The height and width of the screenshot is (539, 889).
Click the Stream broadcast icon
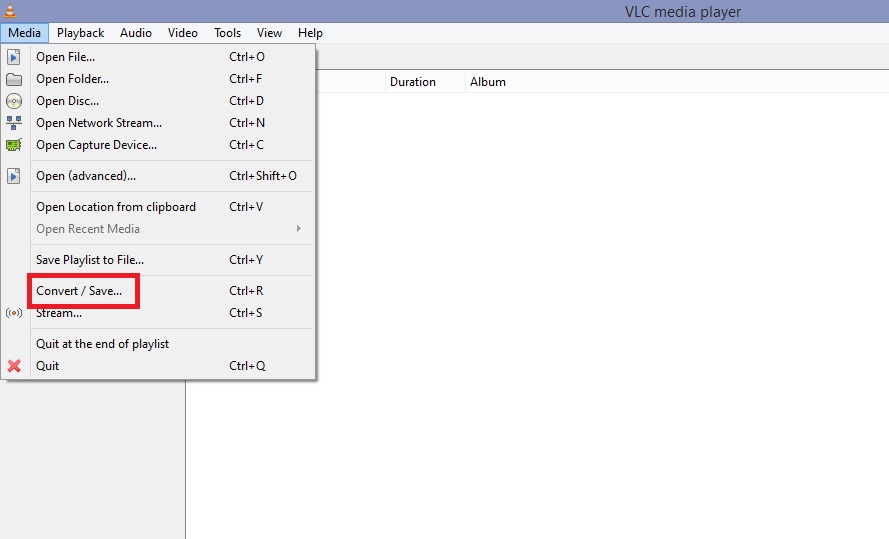14,313
